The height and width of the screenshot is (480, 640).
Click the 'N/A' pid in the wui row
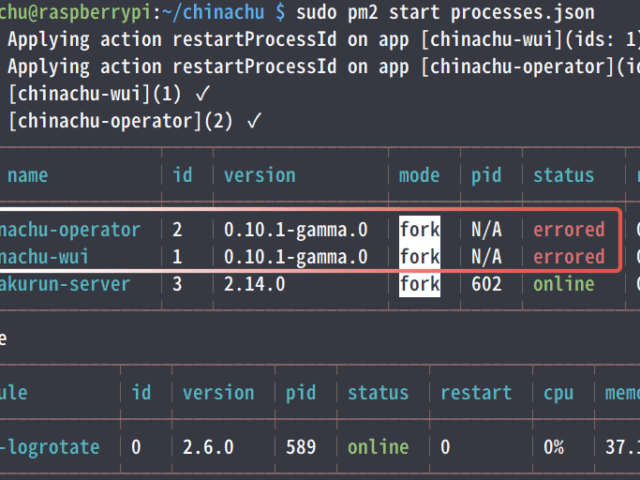pyautogui.click(x=486, y=257)
